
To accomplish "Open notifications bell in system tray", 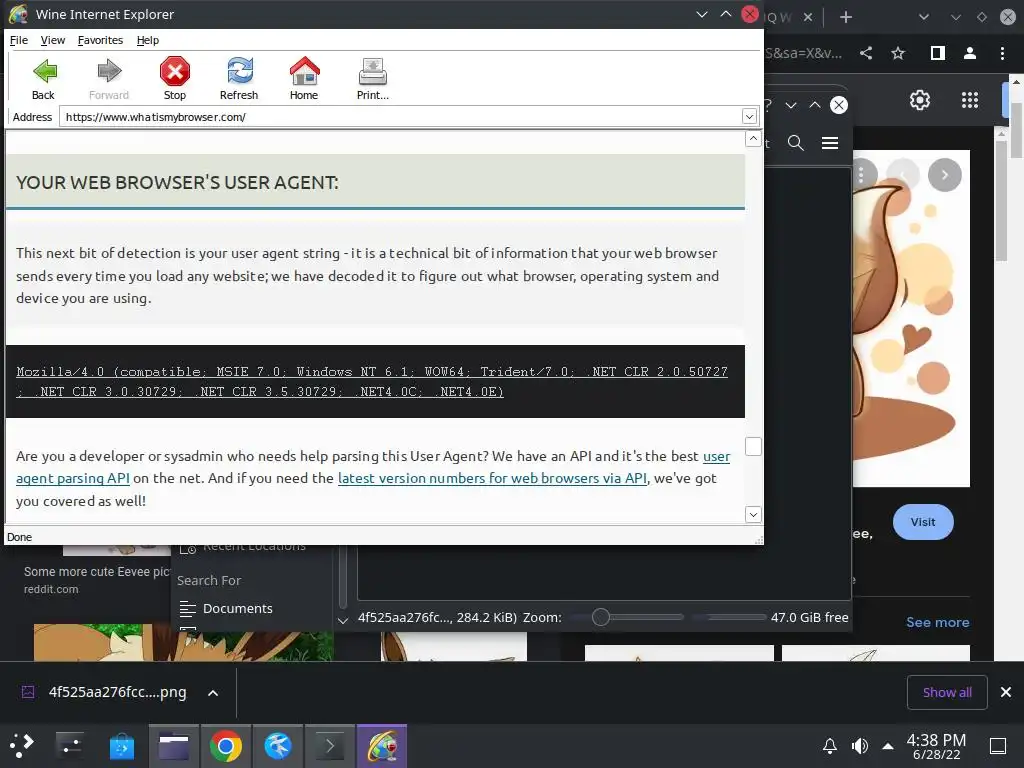I will 829,746.
